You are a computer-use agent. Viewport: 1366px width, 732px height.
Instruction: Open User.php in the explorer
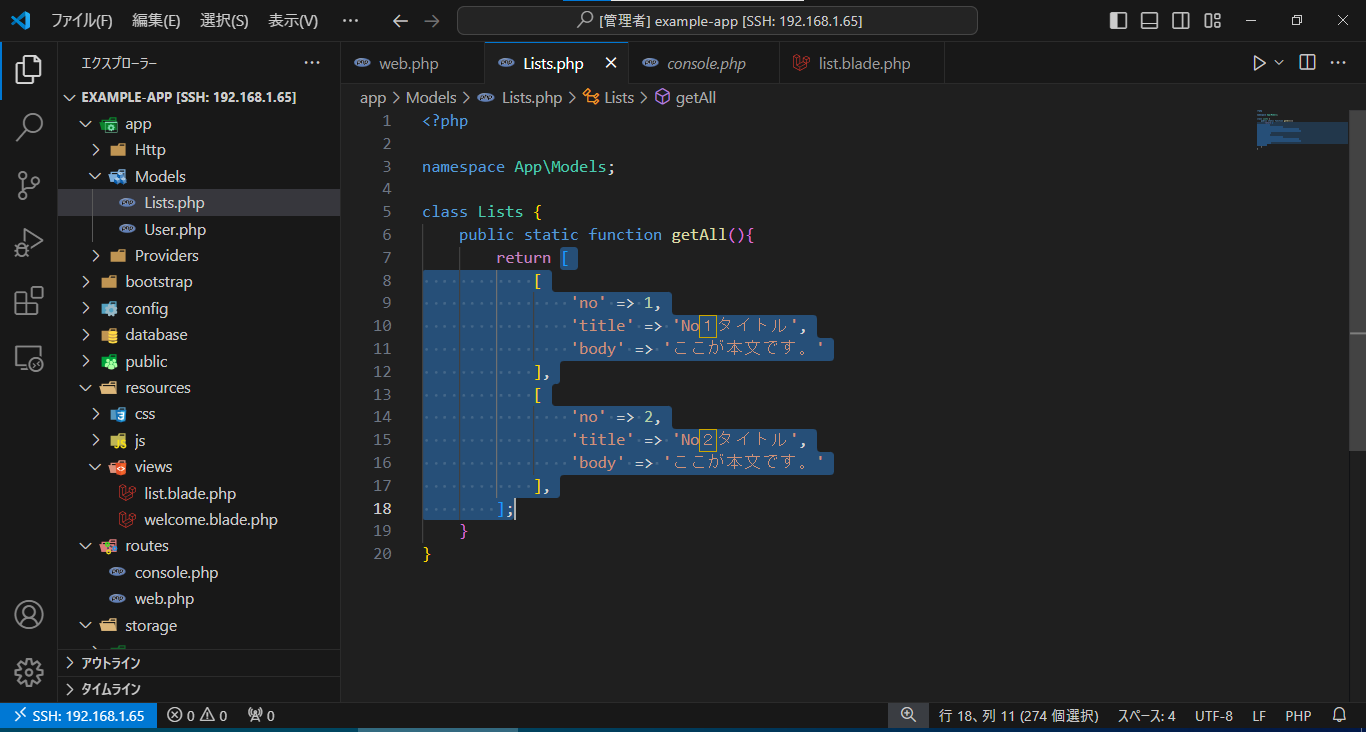click(199, 229)
